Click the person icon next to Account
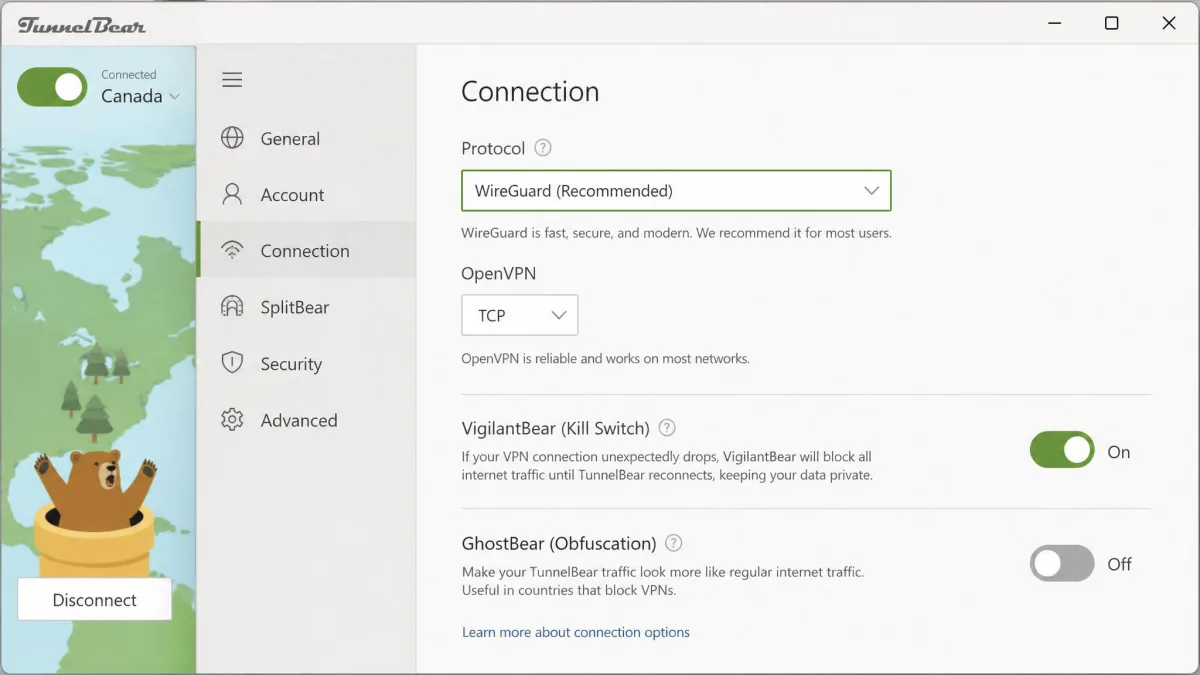This screenshot has width=1200, height=675. coord(232,194)
